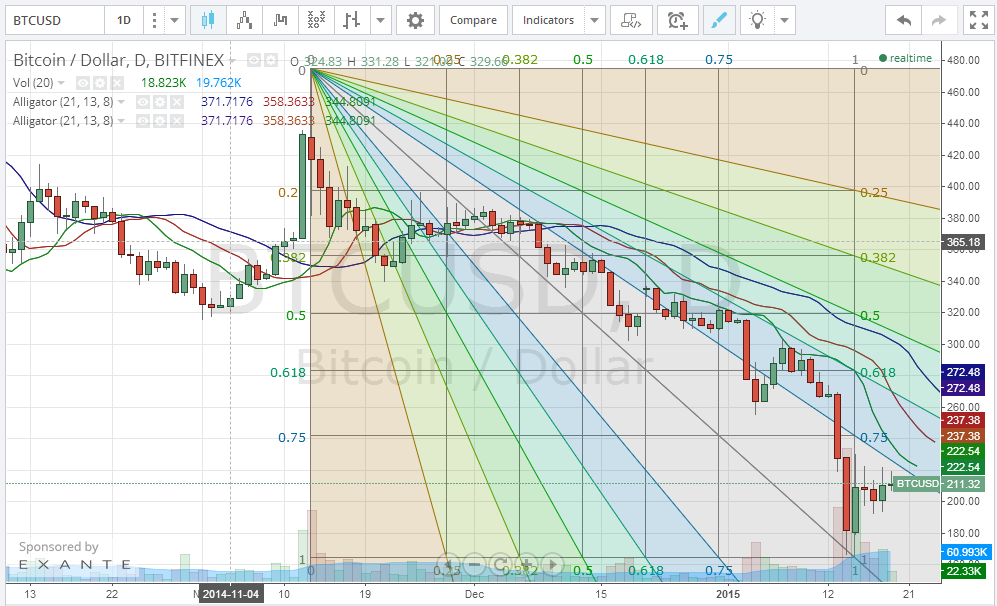Open first Alligator indicator settings gear
Screen dimensions: 997x606
[160, 102]
